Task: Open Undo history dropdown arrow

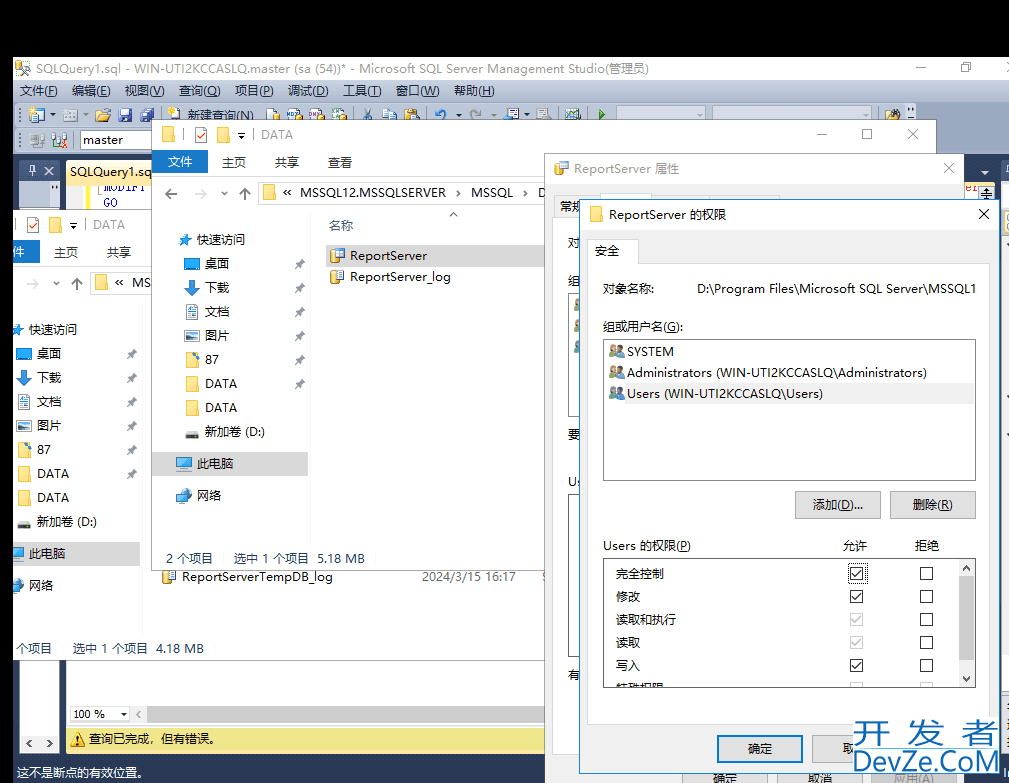Action: [459, 115]
